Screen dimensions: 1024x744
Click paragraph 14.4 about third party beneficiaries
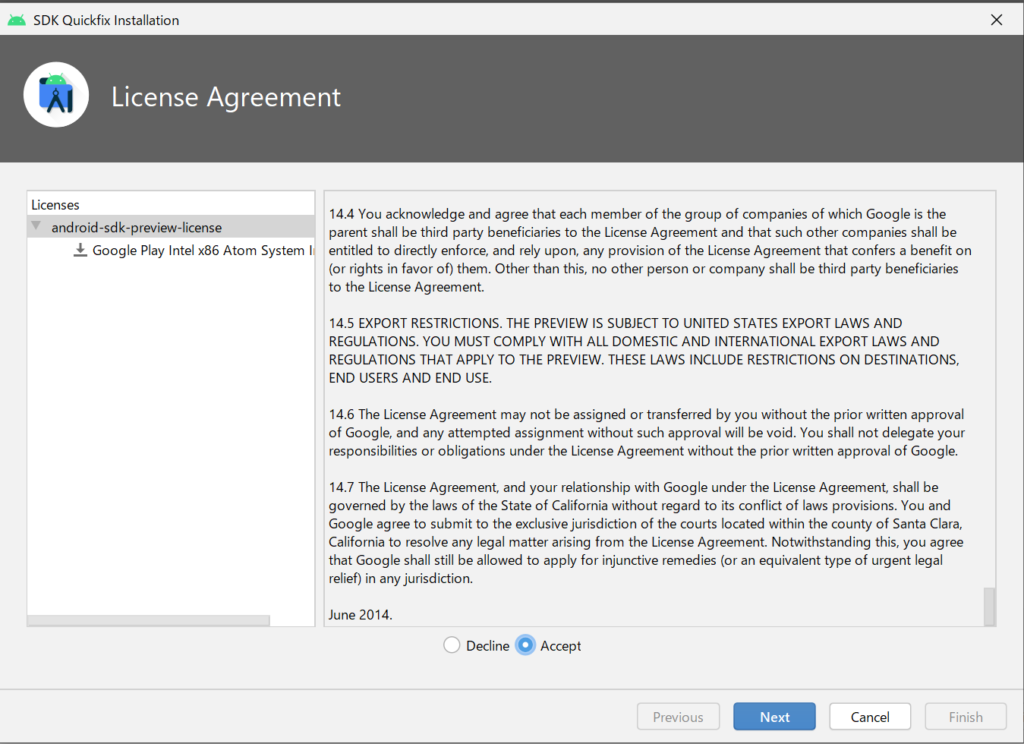(x=650, y=250)
